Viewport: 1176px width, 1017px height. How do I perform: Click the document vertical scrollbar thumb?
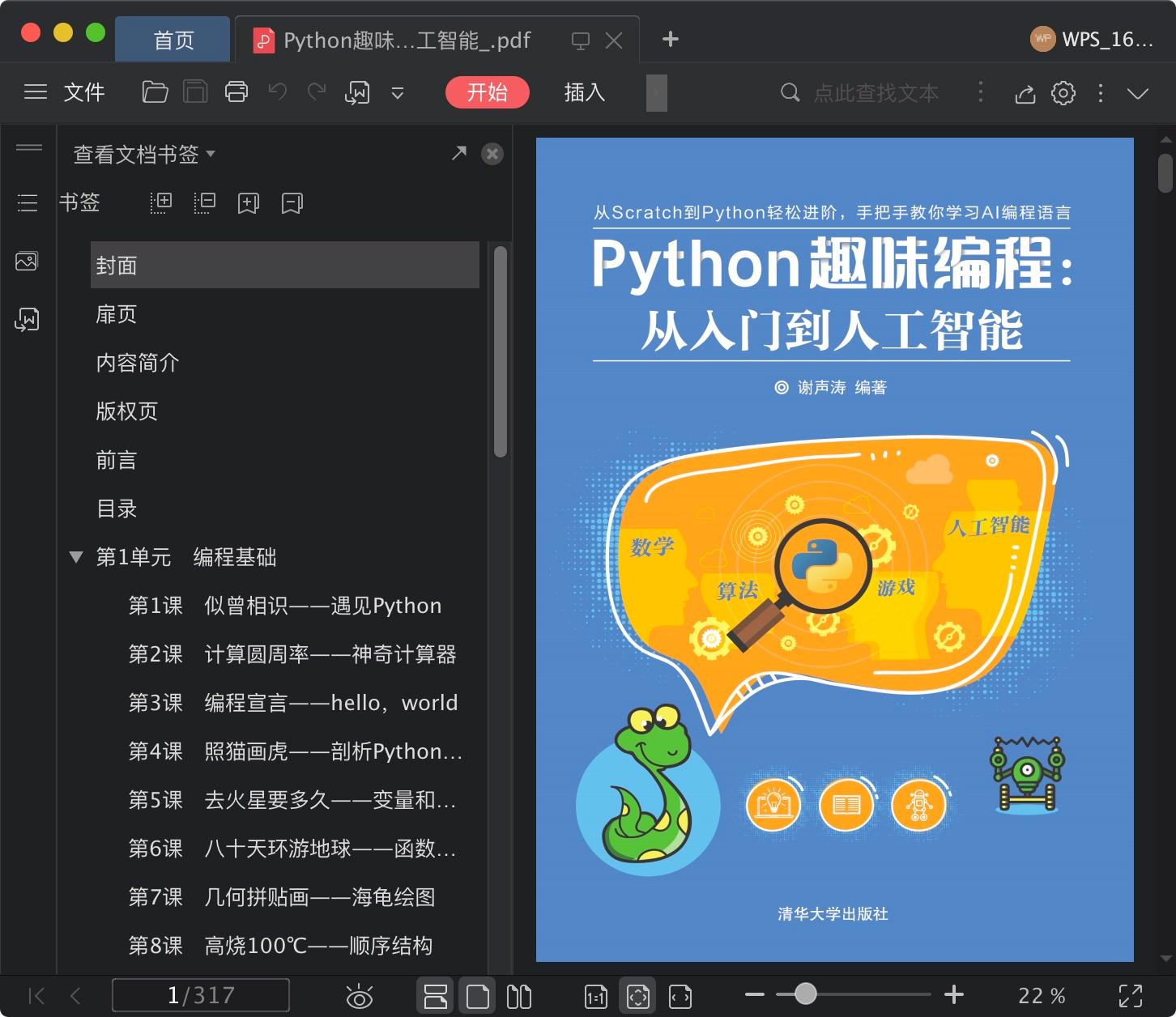pos(1165,172)
